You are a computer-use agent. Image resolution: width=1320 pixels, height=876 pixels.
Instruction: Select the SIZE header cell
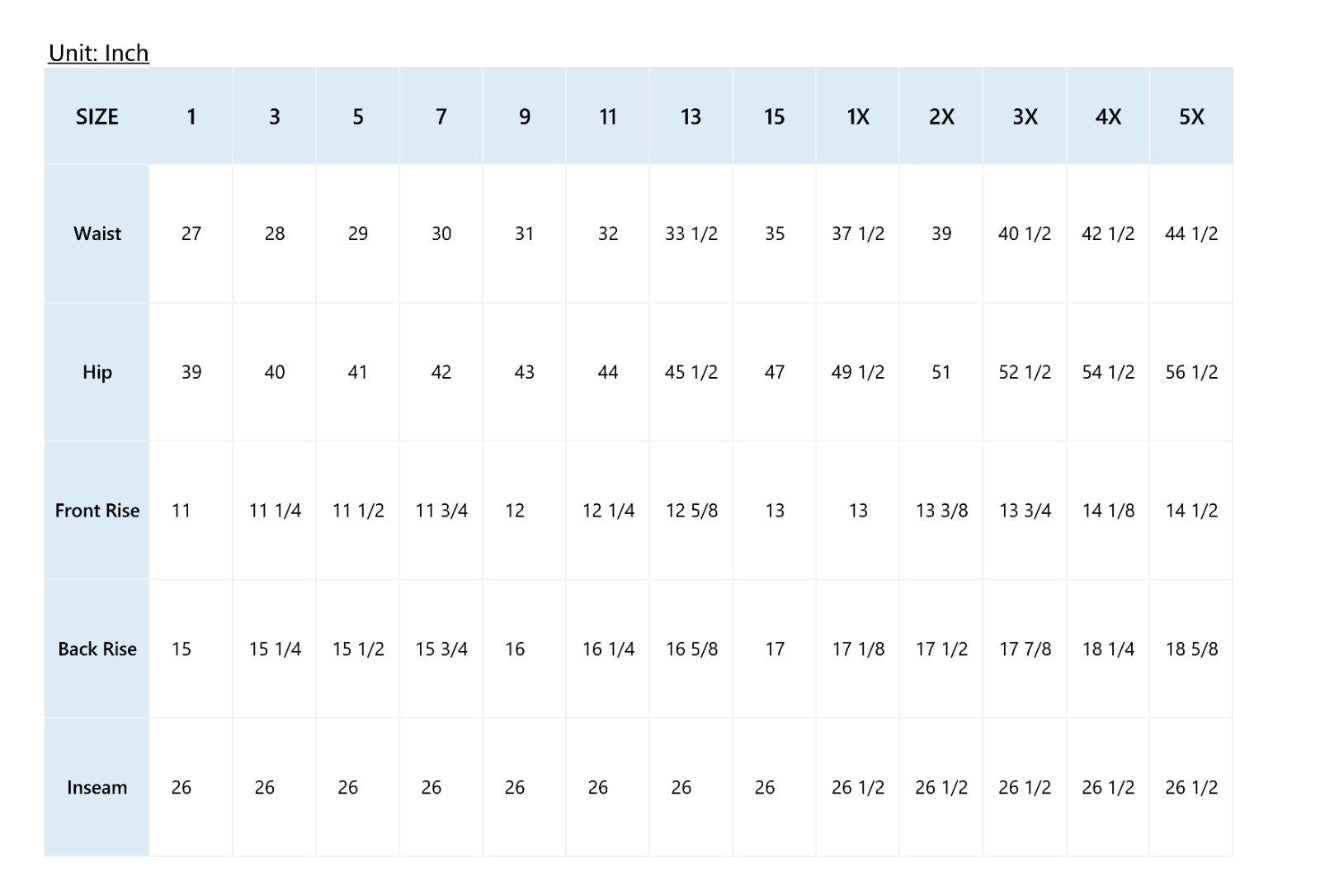(x=97, y=117)
